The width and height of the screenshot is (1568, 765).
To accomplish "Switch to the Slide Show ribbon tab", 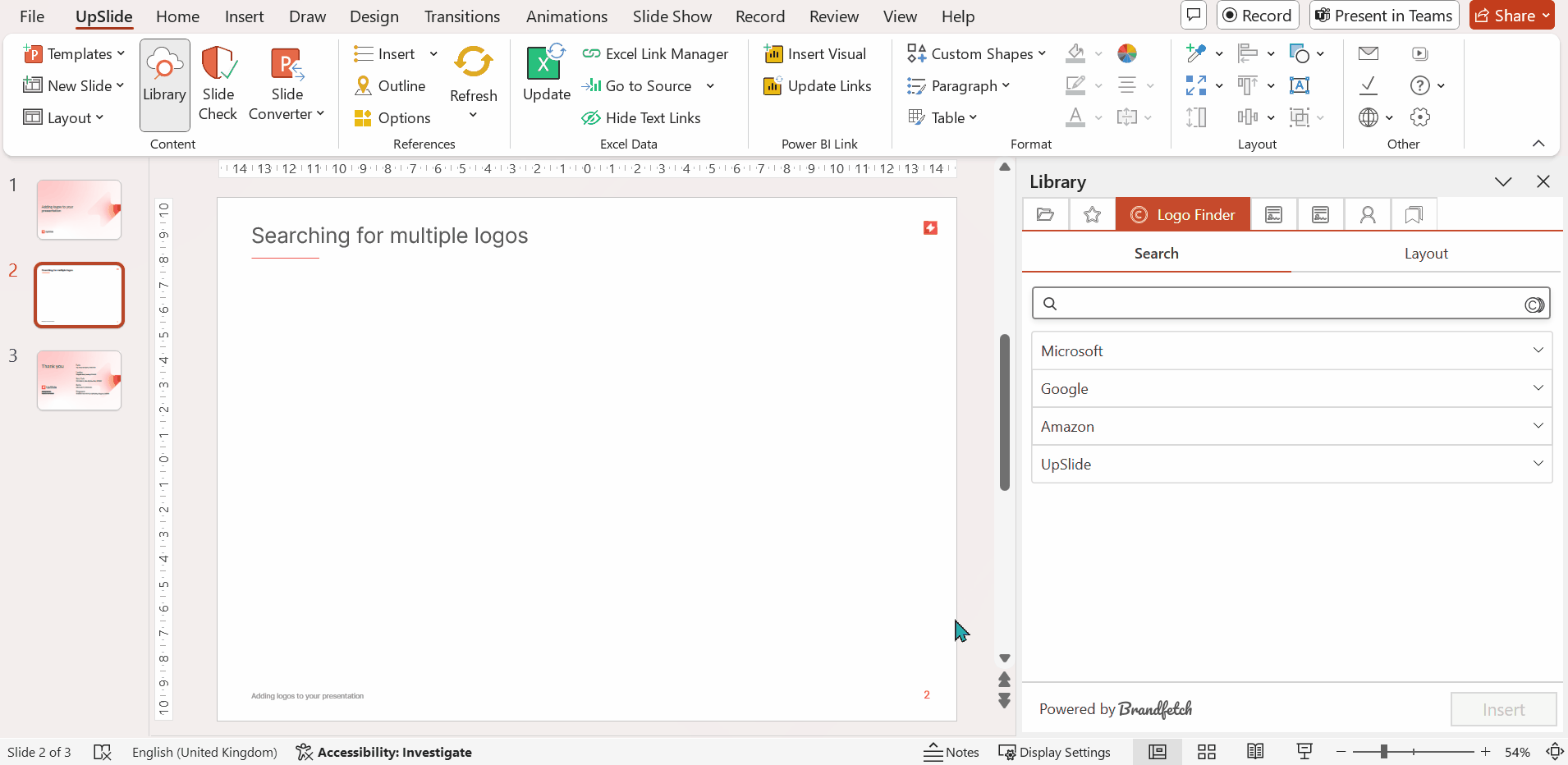I will point(672,16).
